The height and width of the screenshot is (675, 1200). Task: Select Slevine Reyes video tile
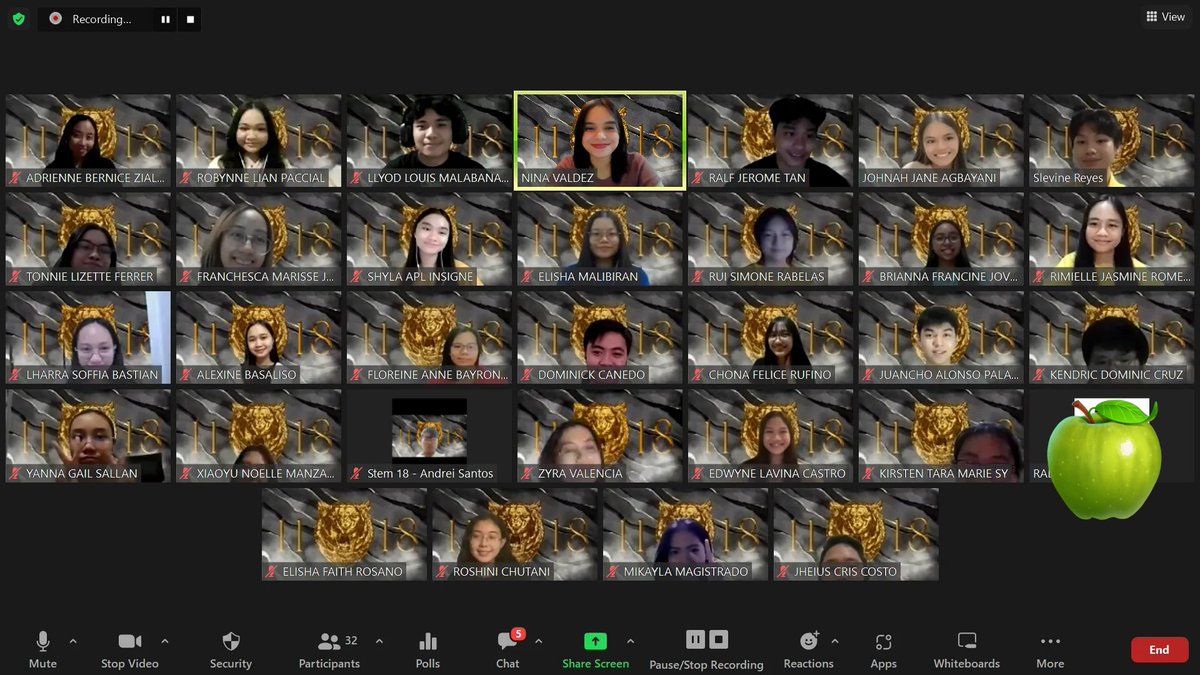[1112, 140]
